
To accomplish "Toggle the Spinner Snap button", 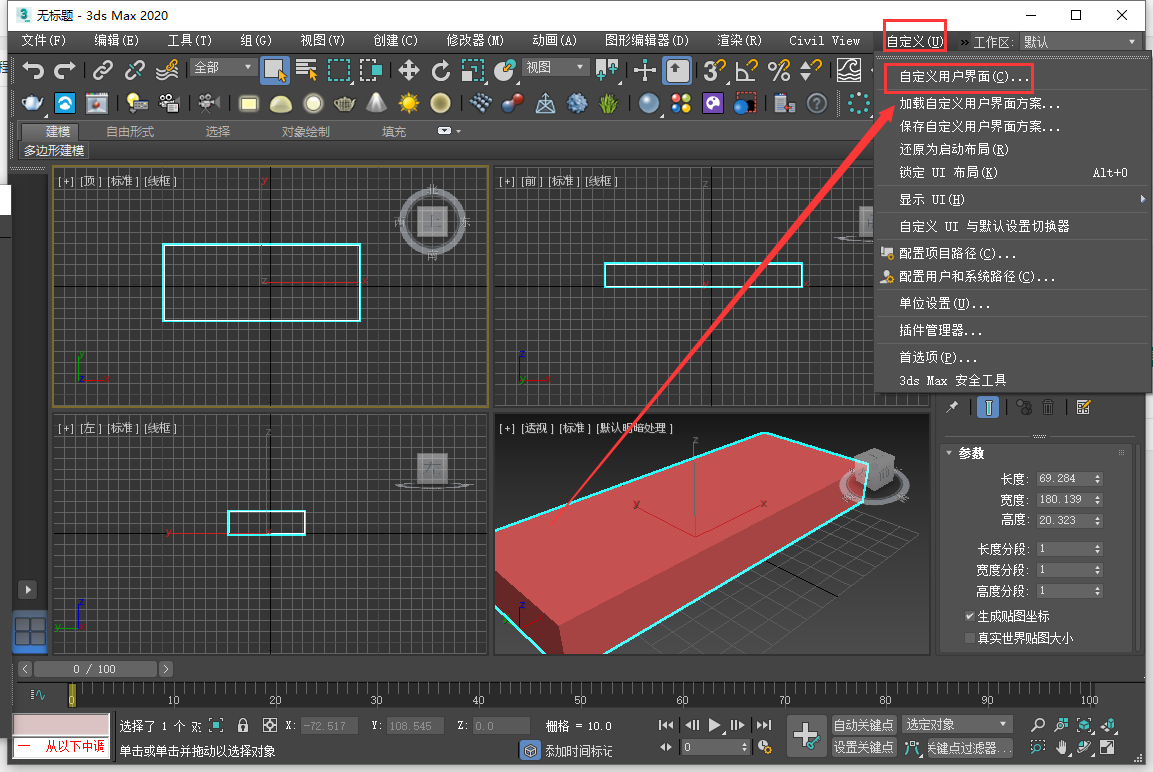I will [x=810, y=71].
